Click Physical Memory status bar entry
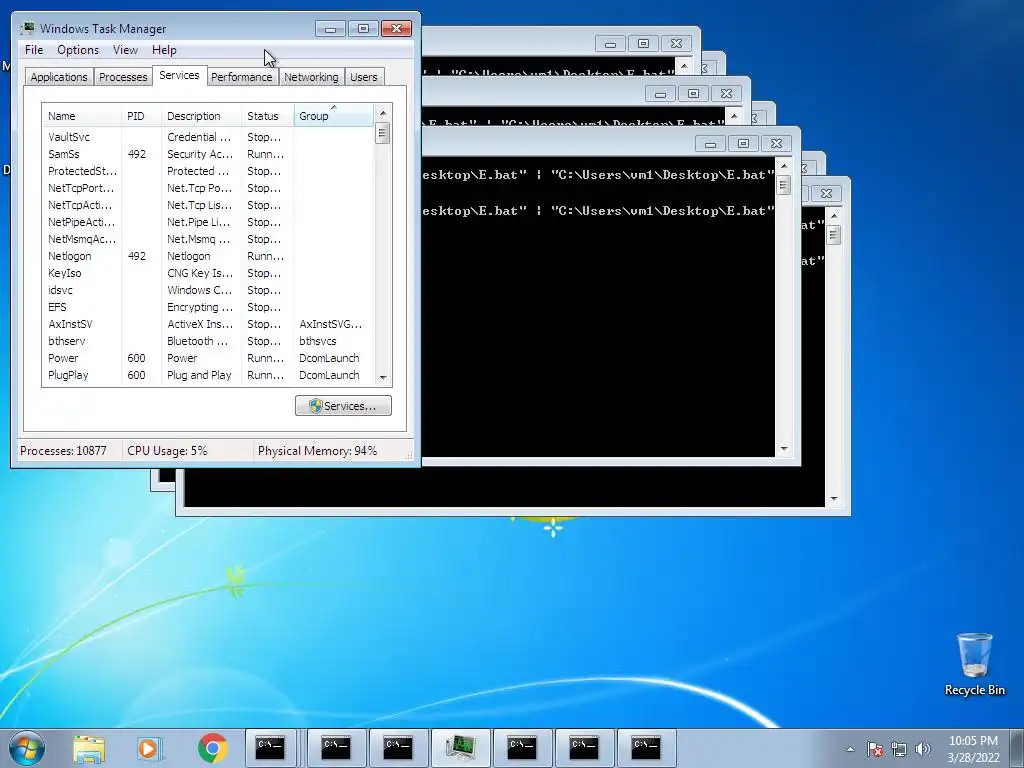Image resolution: width=1024 pixels, height=768 pixels. [x=317, y=451]
